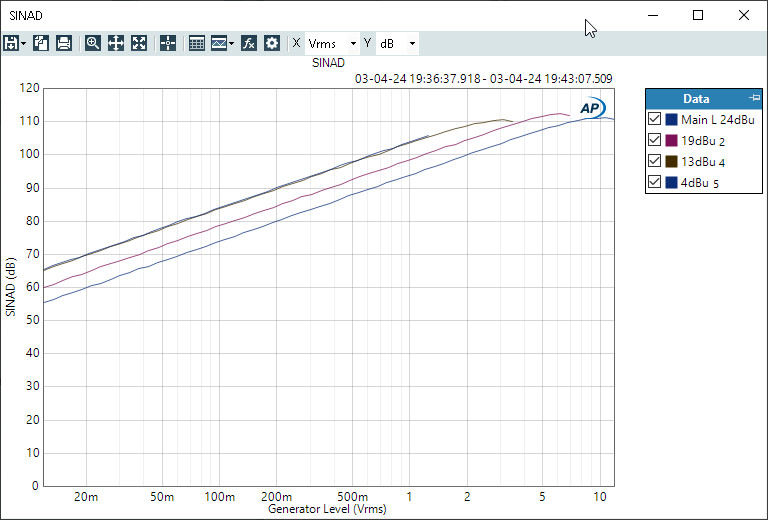768x520 pixels.
Task: Click the Generator Level (Vrms) axis label
Action: click(327, 509)
